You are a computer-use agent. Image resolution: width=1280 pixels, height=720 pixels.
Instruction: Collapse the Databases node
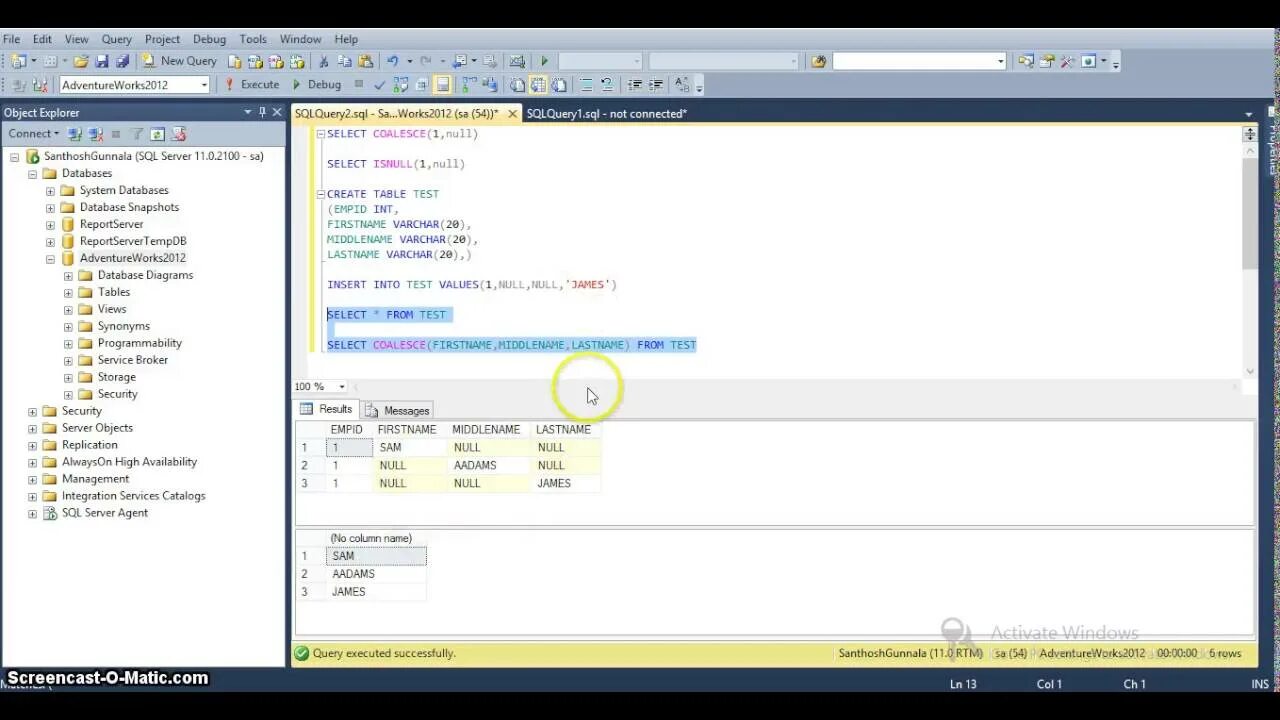32,173
